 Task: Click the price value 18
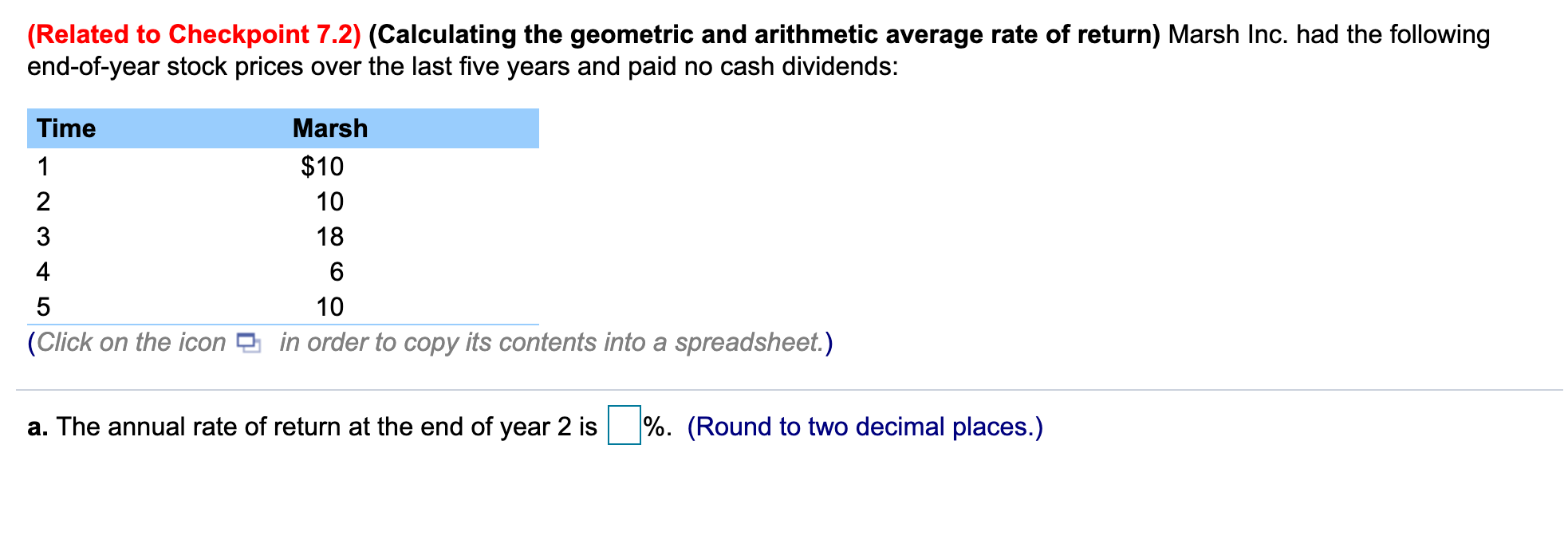click(329, 237)
